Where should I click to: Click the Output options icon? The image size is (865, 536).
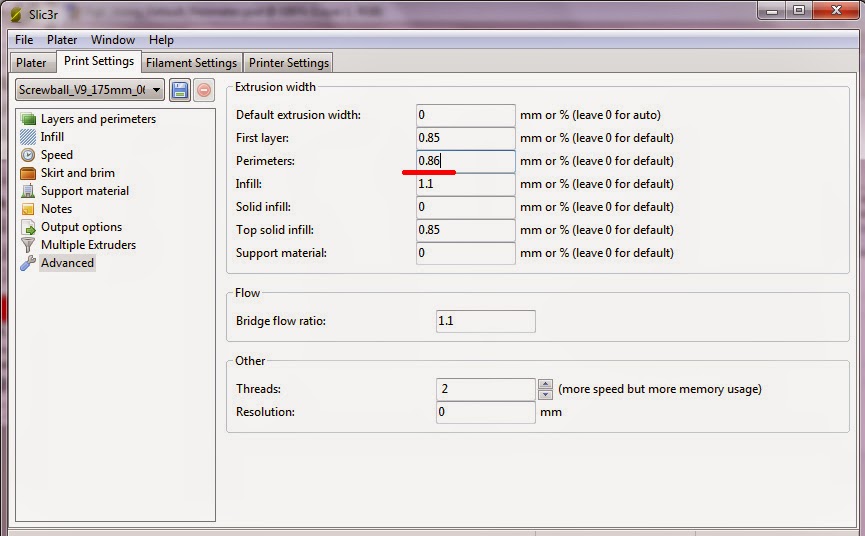[x=28, y=227]
